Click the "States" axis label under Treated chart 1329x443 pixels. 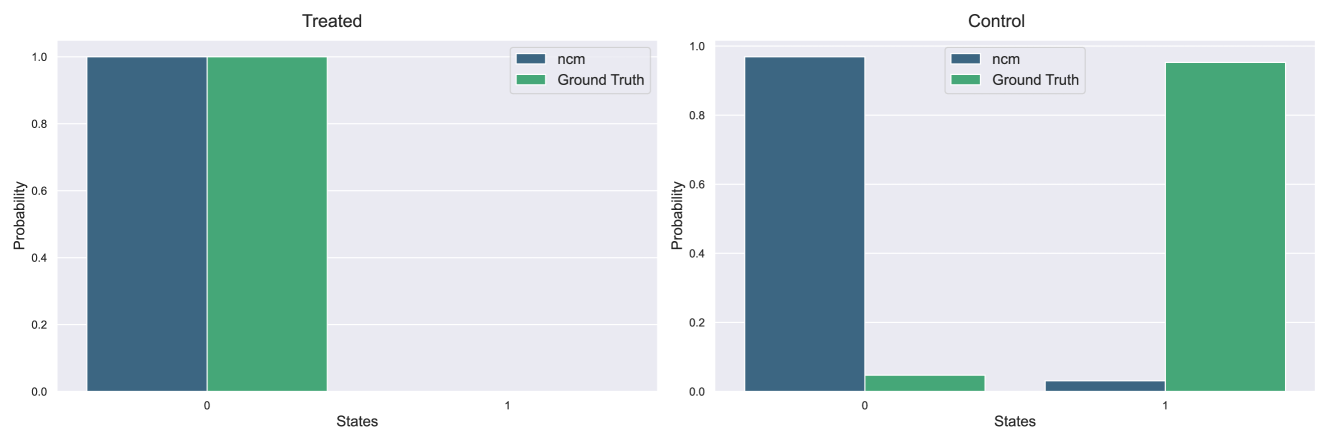click(x=357, y=422)
